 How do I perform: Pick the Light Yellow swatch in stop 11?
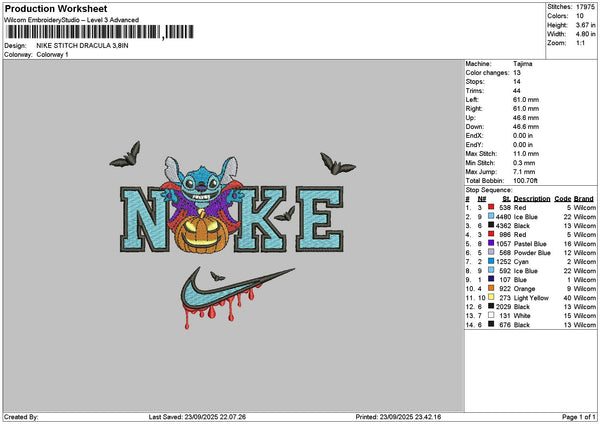tap(491, 297)
